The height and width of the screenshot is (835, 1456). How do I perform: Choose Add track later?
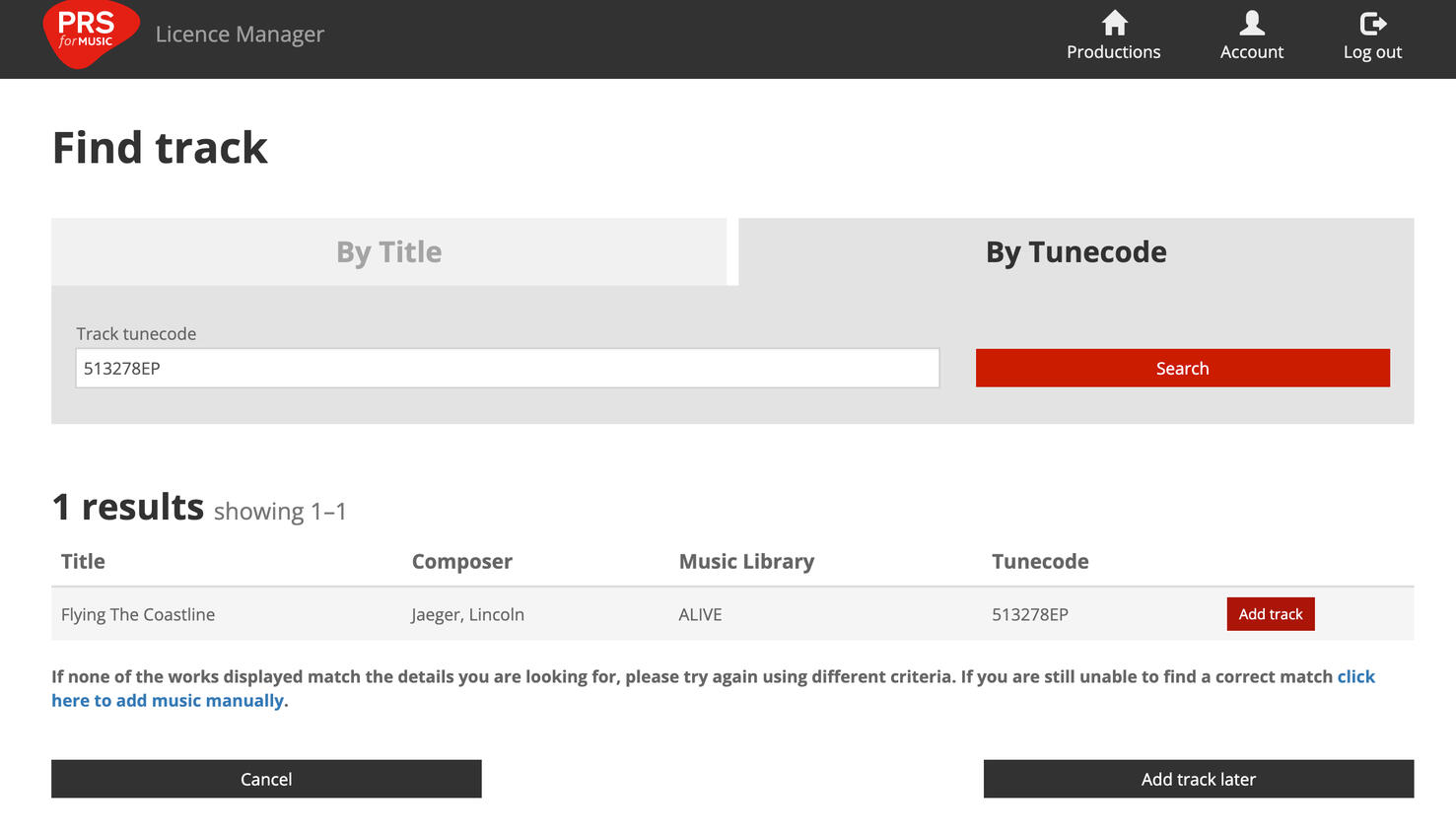point(1198,779)
